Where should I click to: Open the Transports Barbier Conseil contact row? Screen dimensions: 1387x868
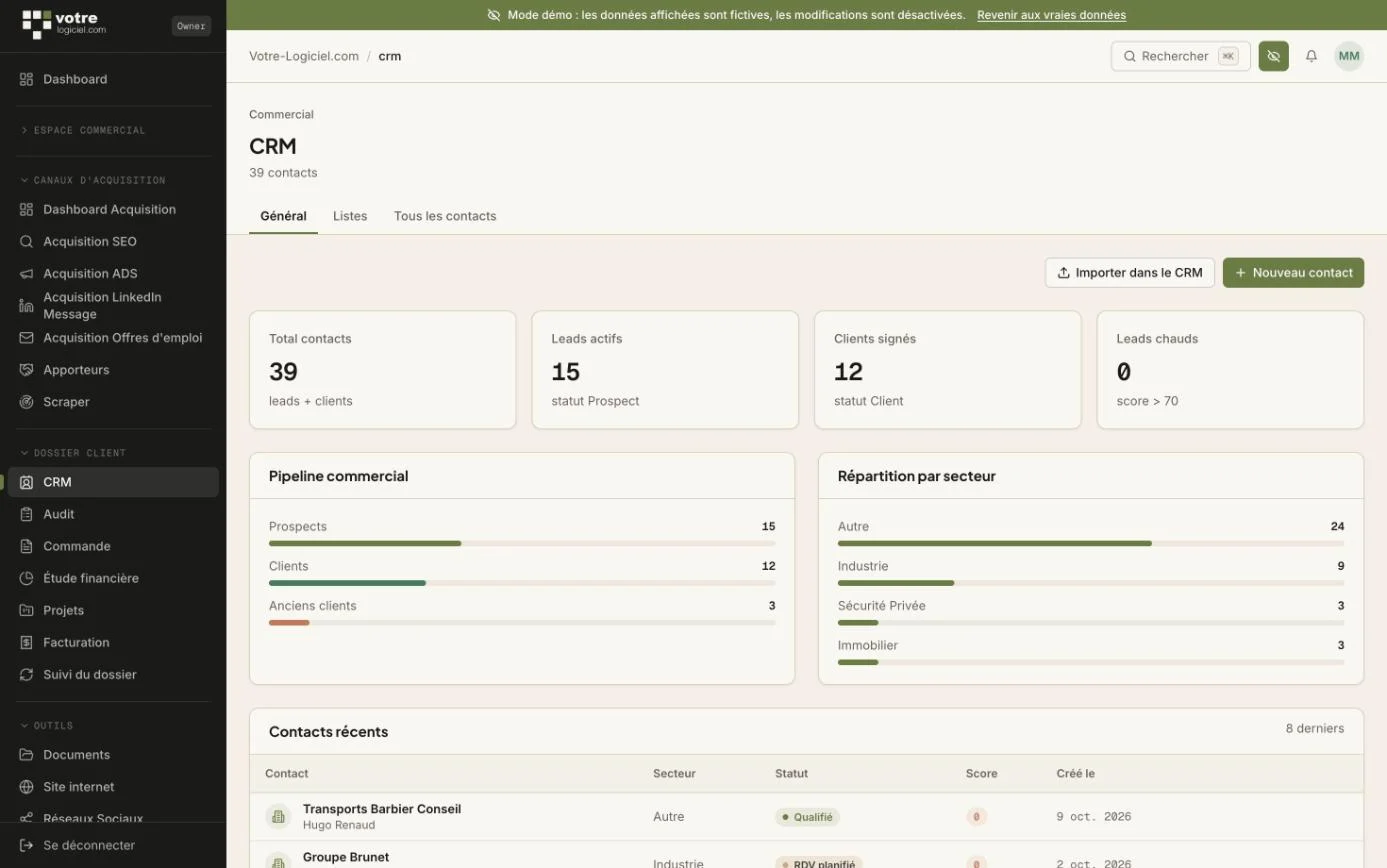(x=806, y=816)
